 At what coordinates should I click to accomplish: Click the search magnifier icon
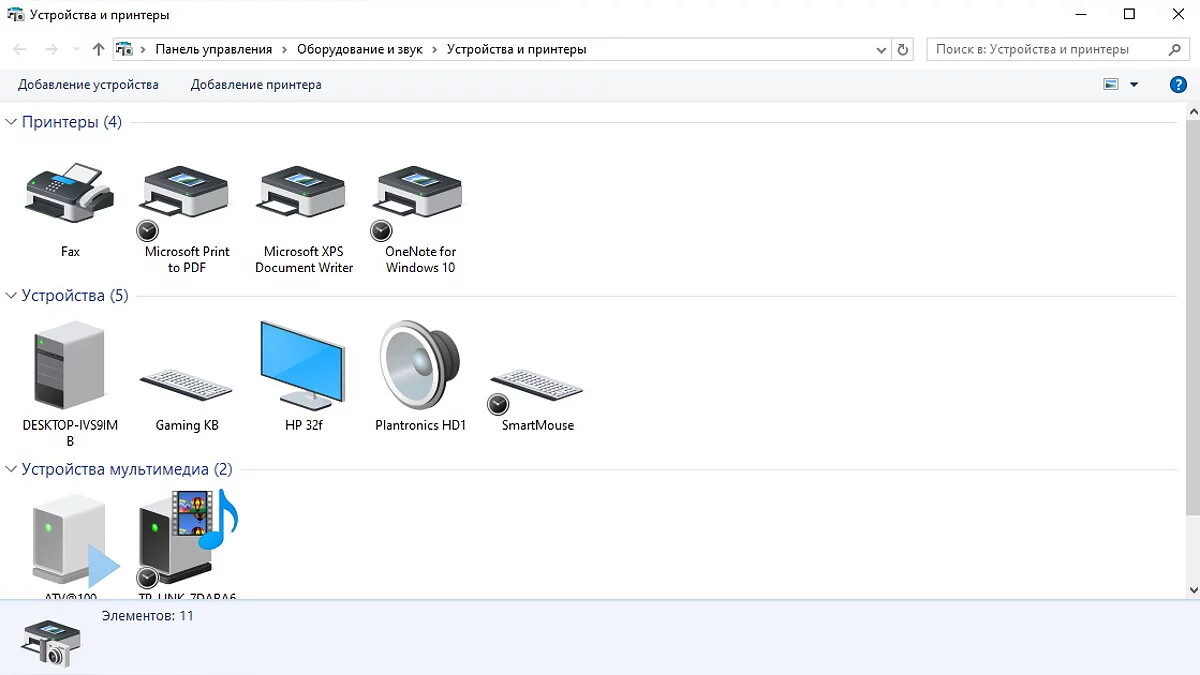pyautogui.click(x=1175, y=49)
